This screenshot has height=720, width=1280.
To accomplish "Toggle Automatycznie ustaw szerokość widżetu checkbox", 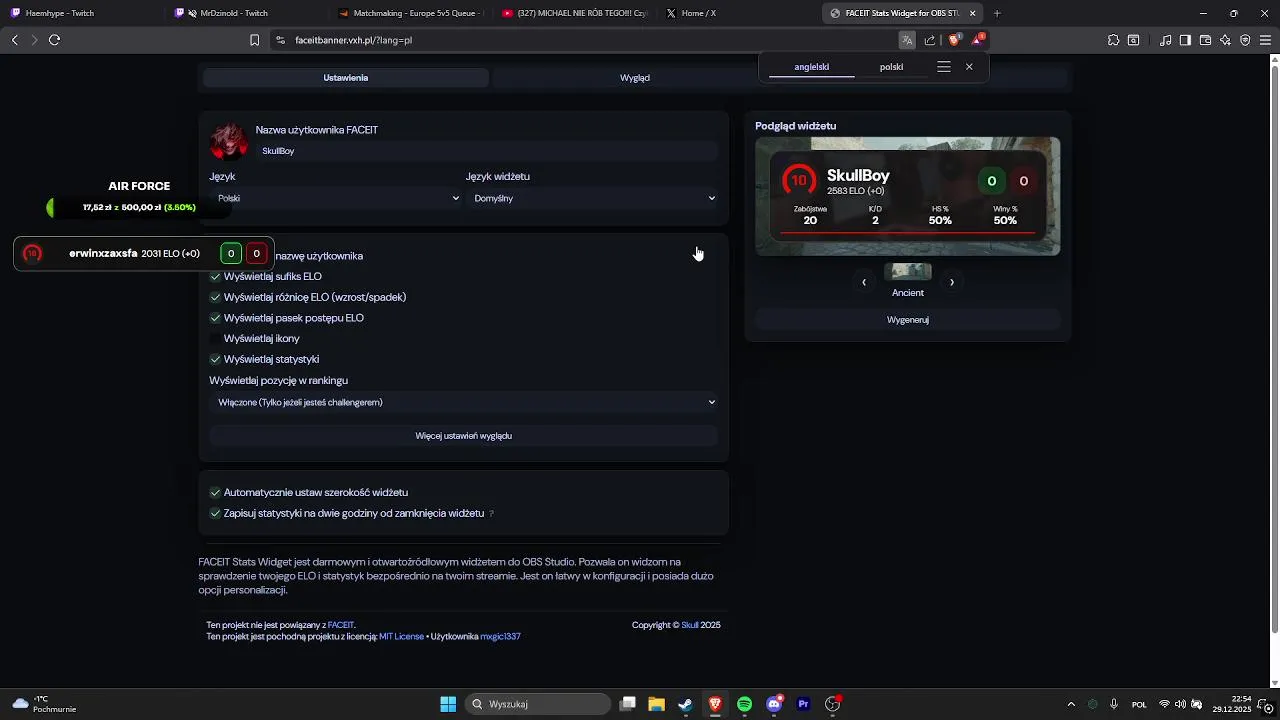I will pyautogui.click(x=215, y=493).
